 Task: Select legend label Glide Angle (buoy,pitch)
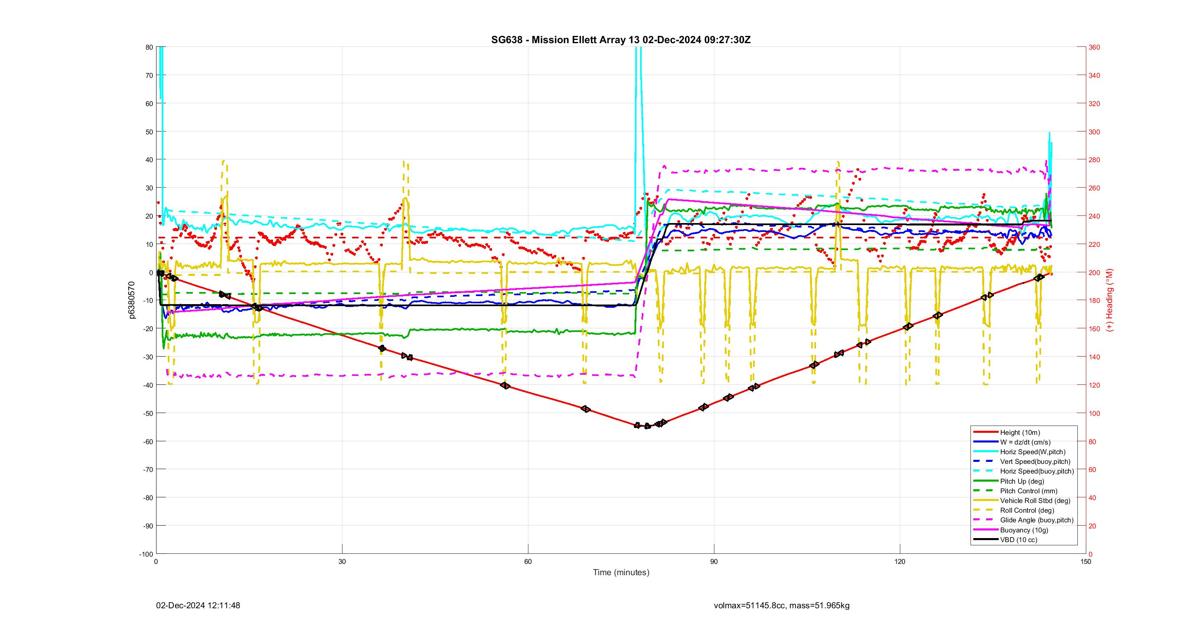[x=1036, y=520]
